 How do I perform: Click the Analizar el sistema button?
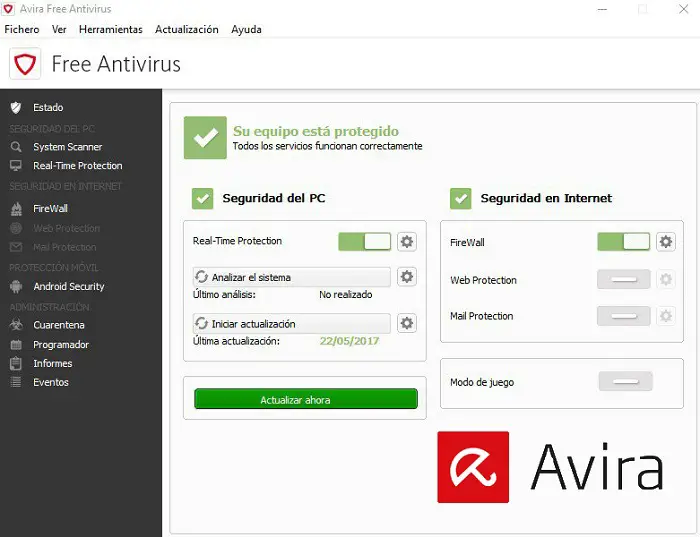click(x=292, y=277)
